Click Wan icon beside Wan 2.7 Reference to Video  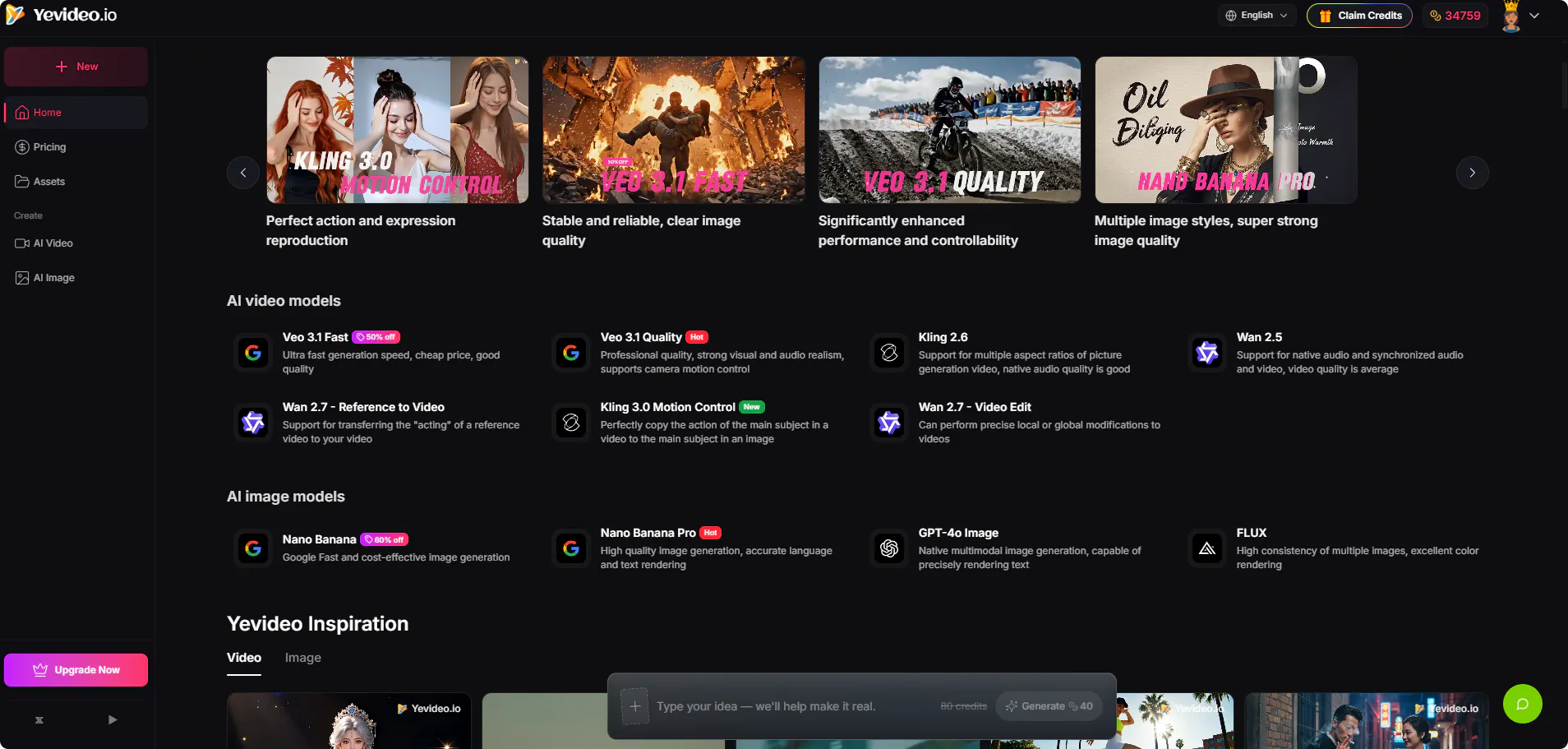tap(253, 423)
